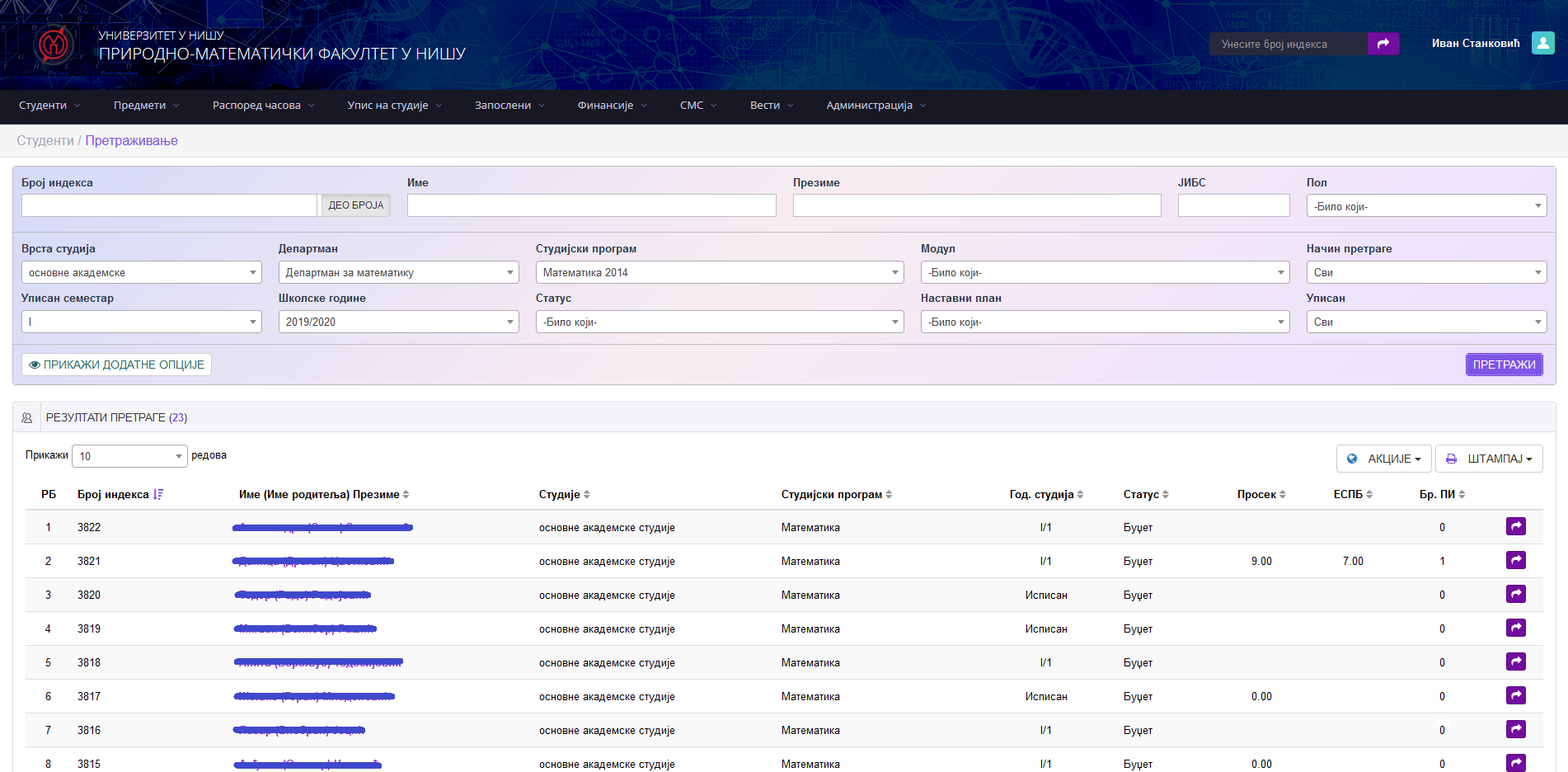The height and width of the screenshot is (772, 1568).
Task: Toggle the ДЕО БРОЈА index option
Action: click(355, 205)
